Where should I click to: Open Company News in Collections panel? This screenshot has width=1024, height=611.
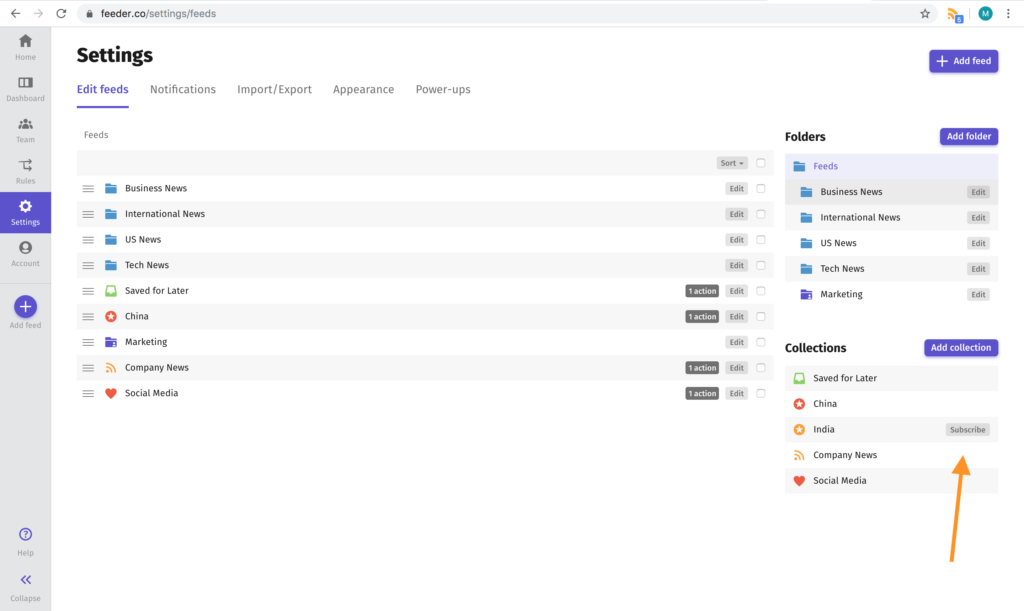coord(891,455)
